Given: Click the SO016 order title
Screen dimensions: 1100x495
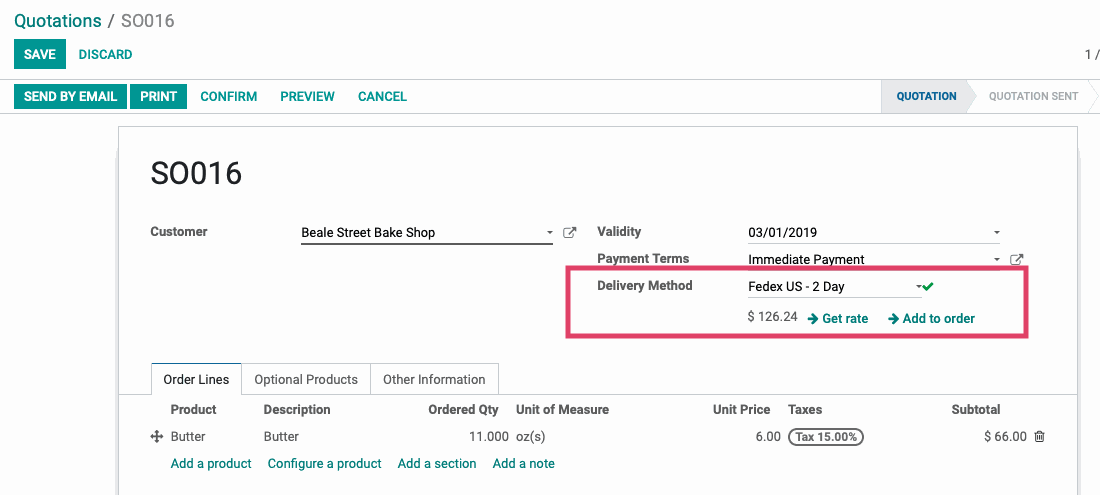Looking at the screenshot, I should 196,172.
